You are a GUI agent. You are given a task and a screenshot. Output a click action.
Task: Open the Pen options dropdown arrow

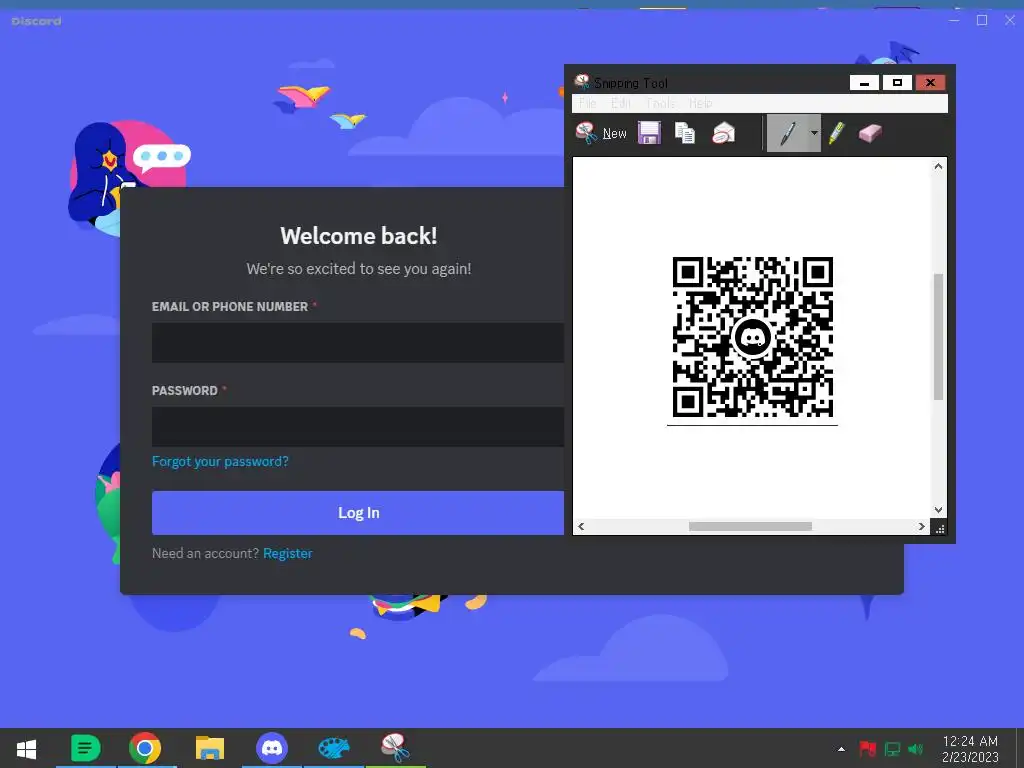tap(814, 133)
